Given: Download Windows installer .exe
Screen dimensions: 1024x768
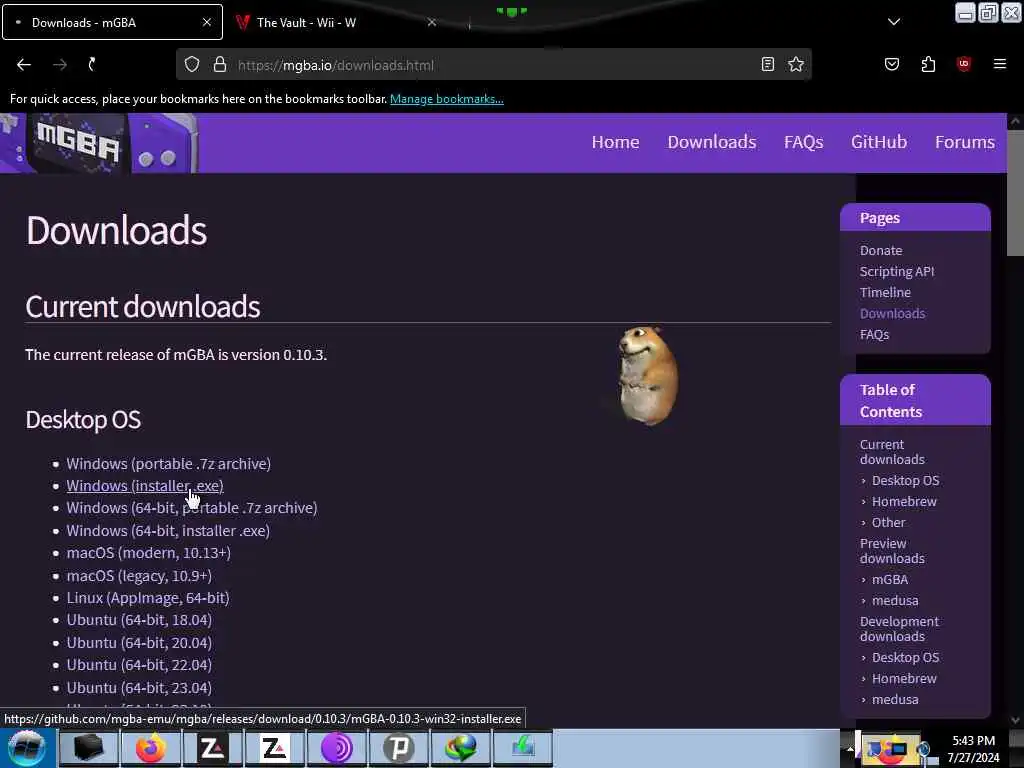Looking at the screenshot, I should click(145, 486).
